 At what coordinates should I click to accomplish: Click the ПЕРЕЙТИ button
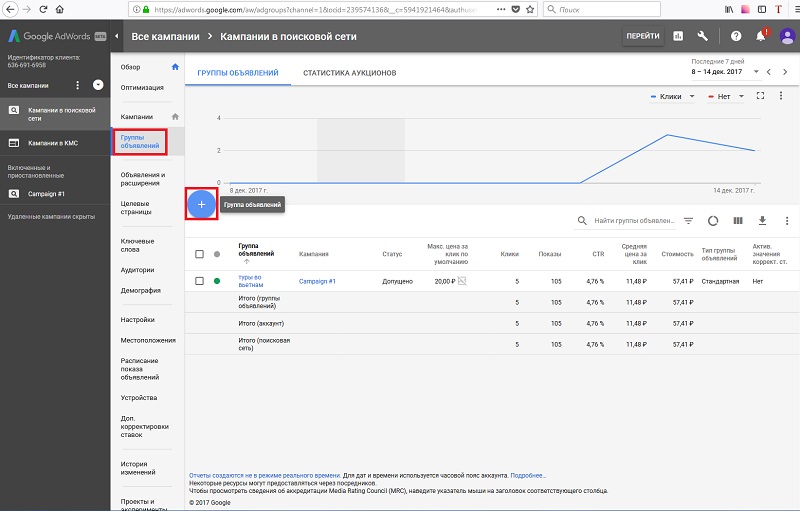pyautogui.click(x=642, y=36)
